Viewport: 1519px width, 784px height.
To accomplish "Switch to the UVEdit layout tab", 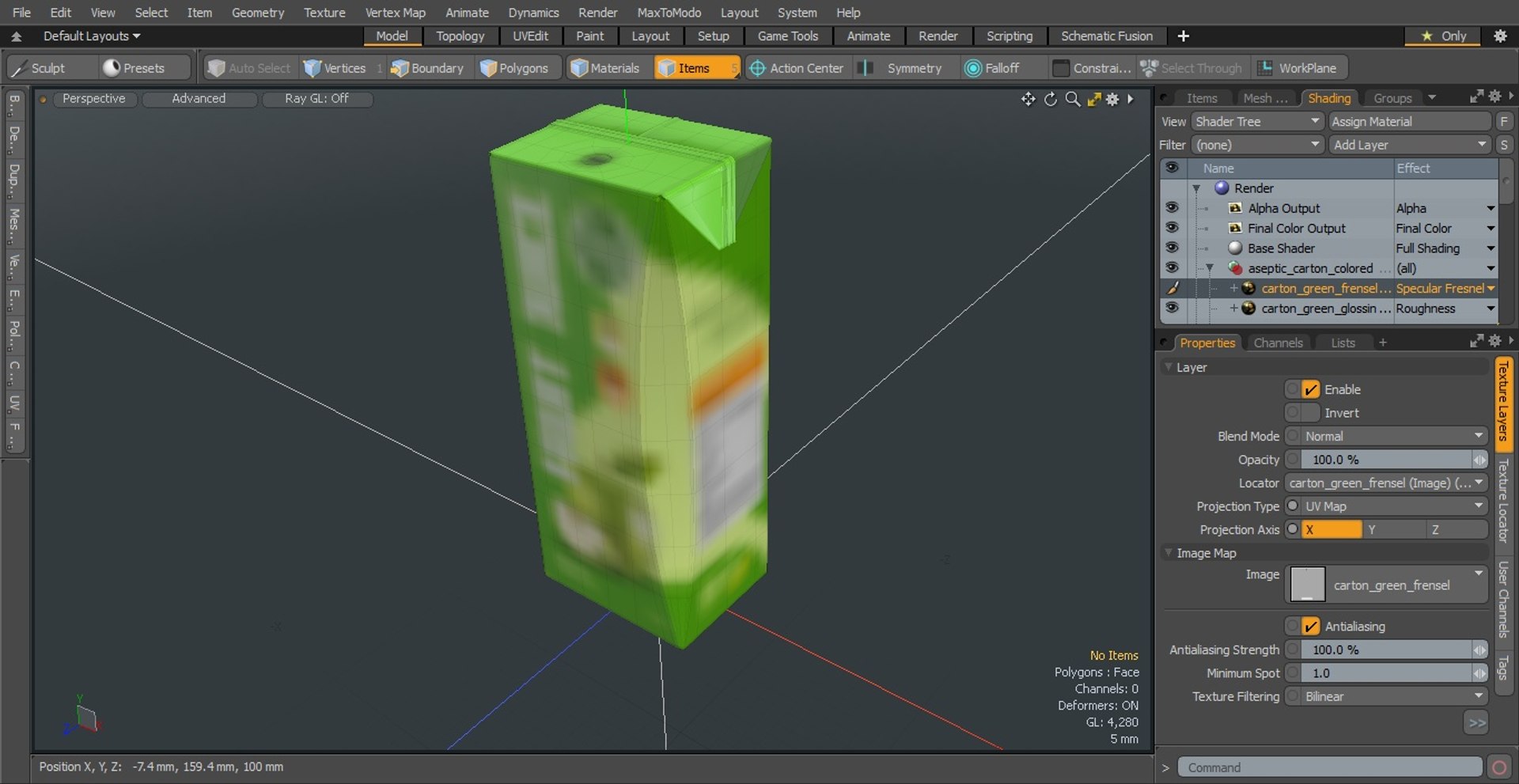I will pos(530,36).
